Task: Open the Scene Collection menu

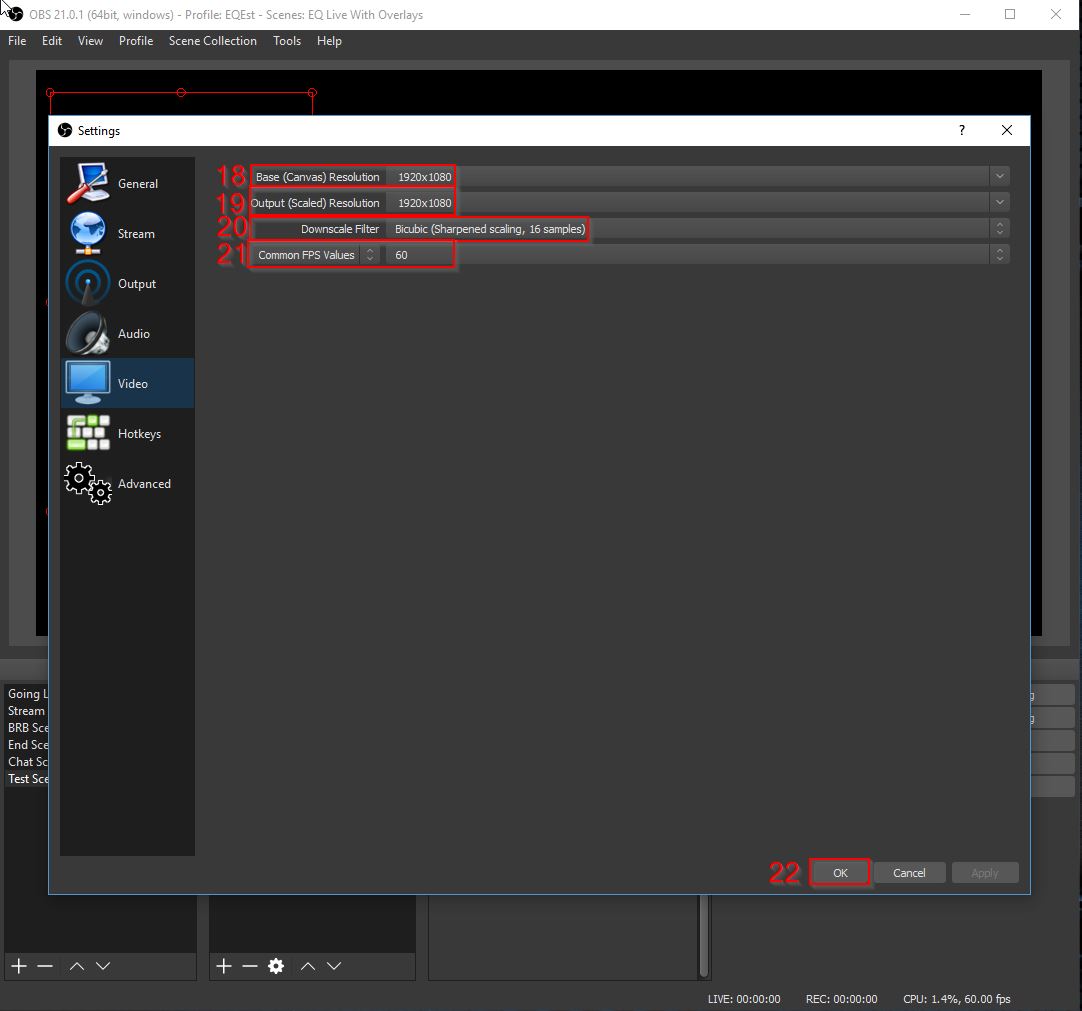Action: click(x=212, y=41)
